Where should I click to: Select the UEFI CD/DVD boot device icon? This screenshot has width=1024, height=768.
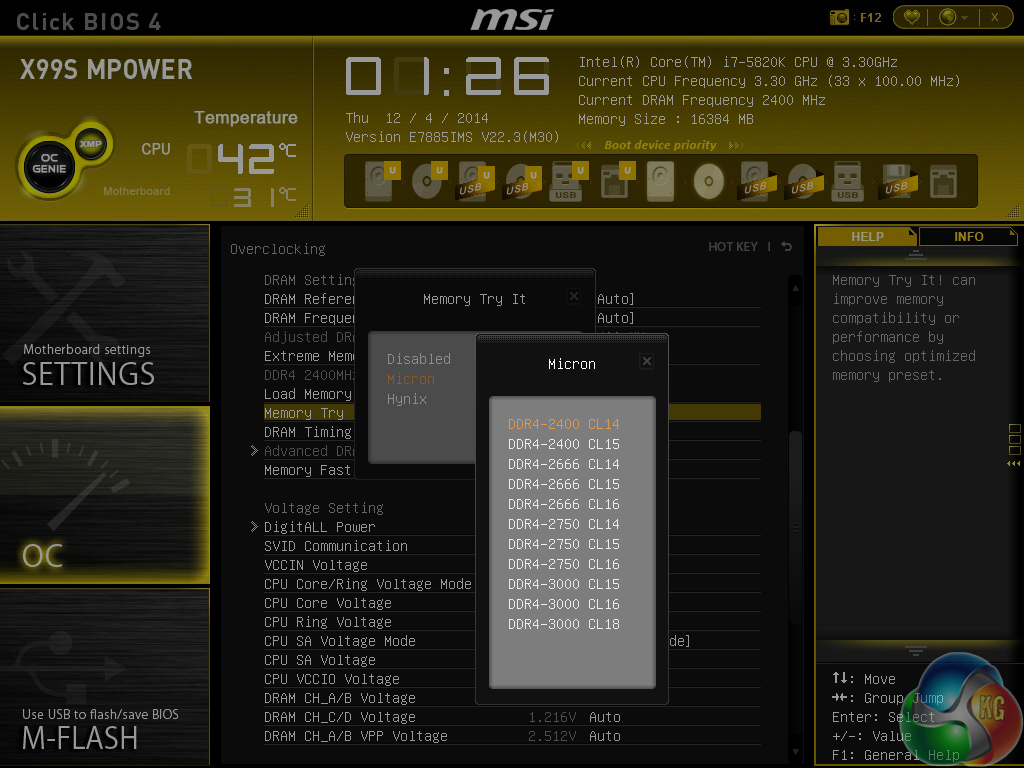428,180
